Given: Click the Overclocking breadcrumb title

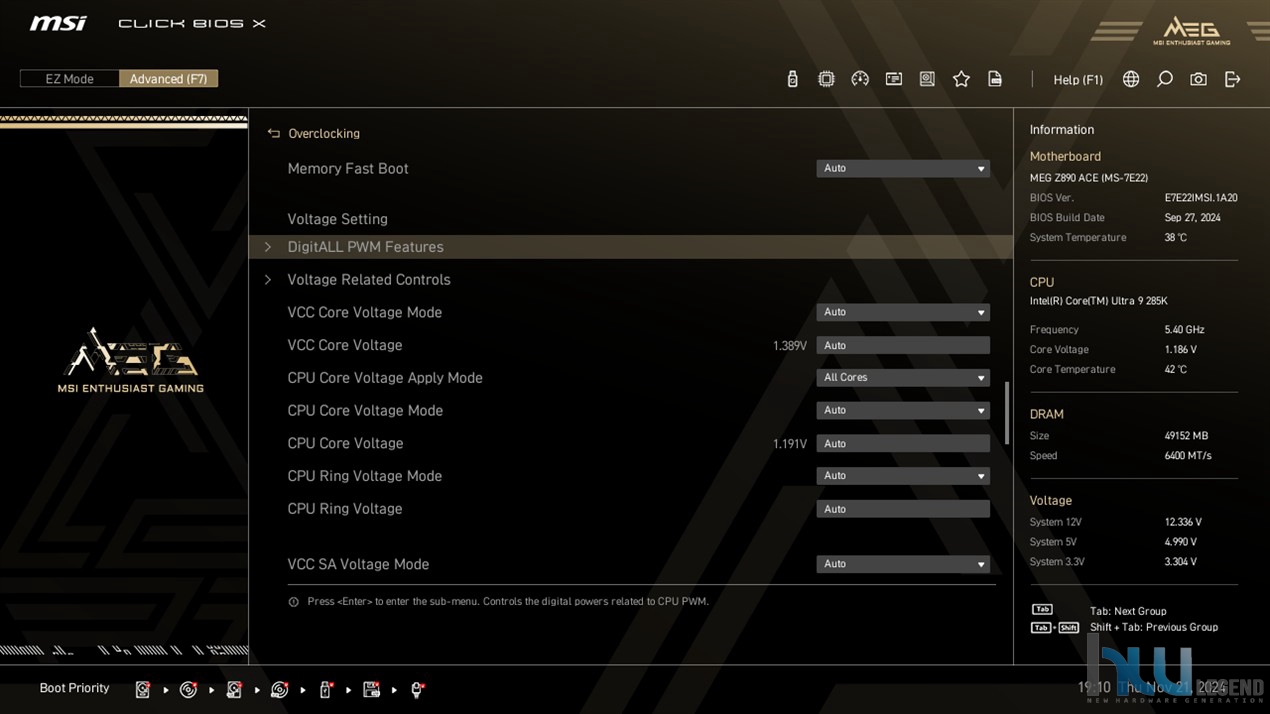Looking at the screenshot, I should tap(324, 133).
